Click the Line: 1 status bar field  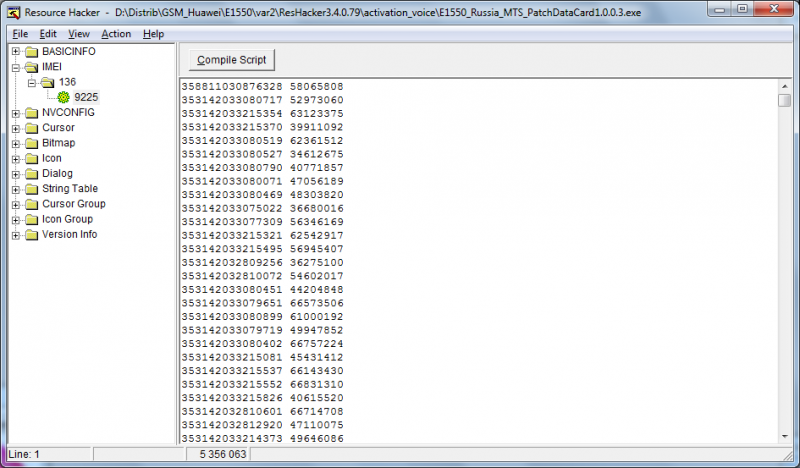(x=49, y=454)
